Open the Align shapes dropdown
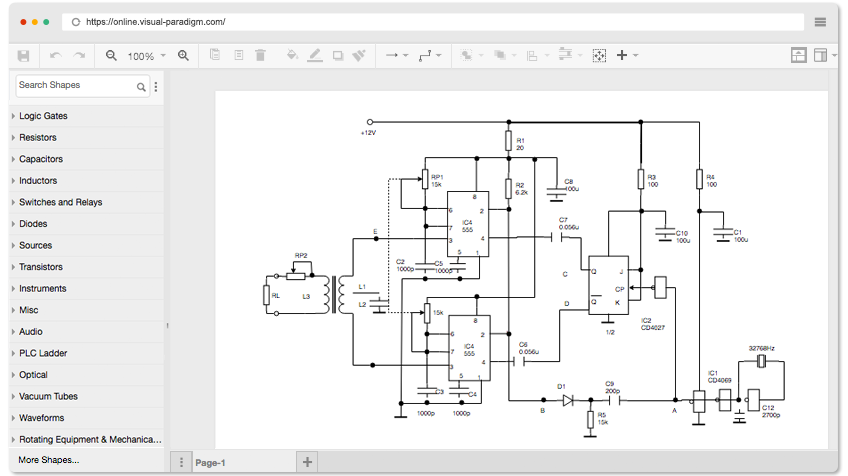The width and height of the screenshot is (848, 476). [x=538, y=56]
